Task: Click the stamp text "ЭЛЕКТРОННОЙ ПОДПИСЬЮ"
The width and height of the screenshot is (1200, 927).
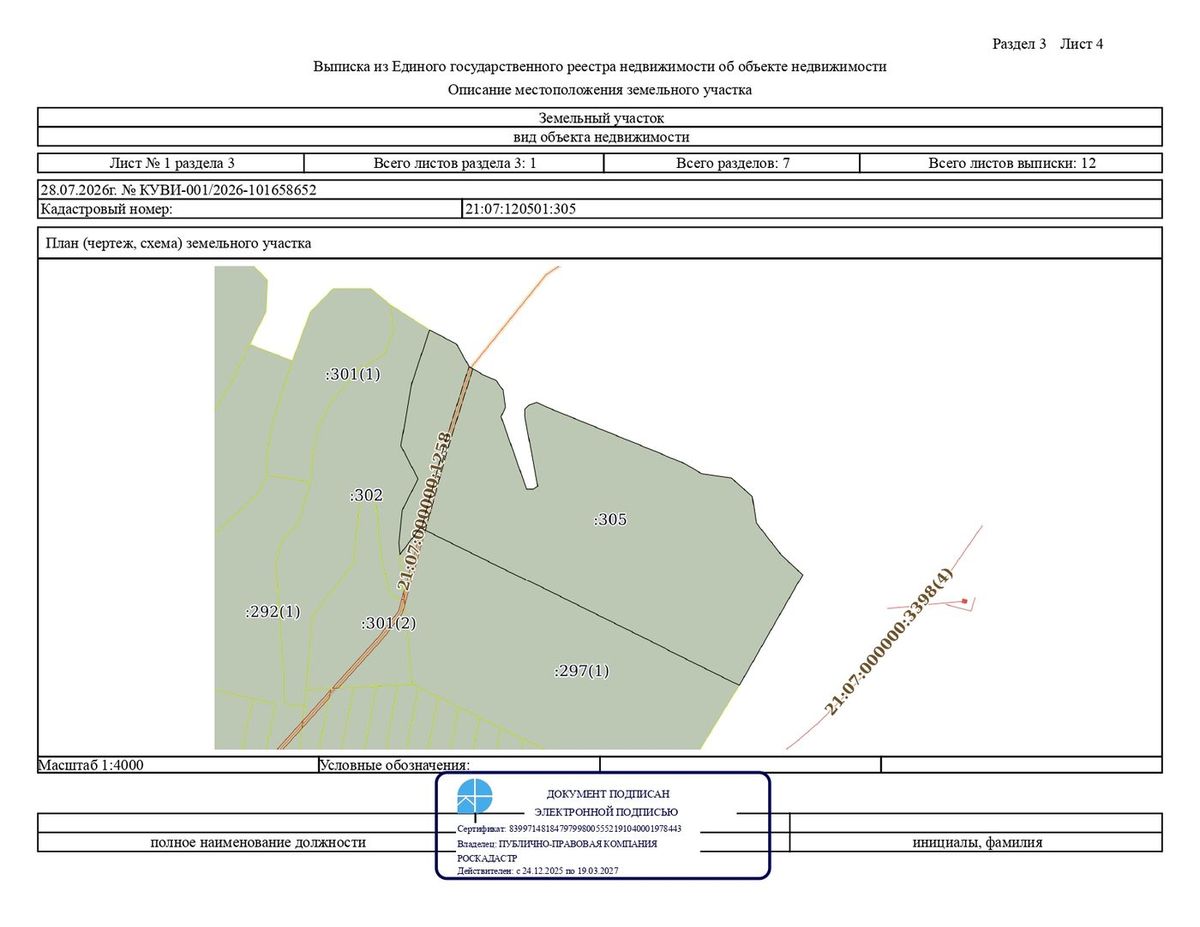Action: tap(606, 812)
